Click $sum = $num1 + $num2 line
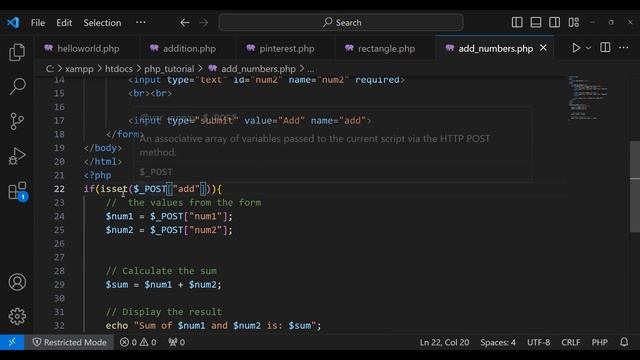 pyautogui.click(x=163, y=284)
